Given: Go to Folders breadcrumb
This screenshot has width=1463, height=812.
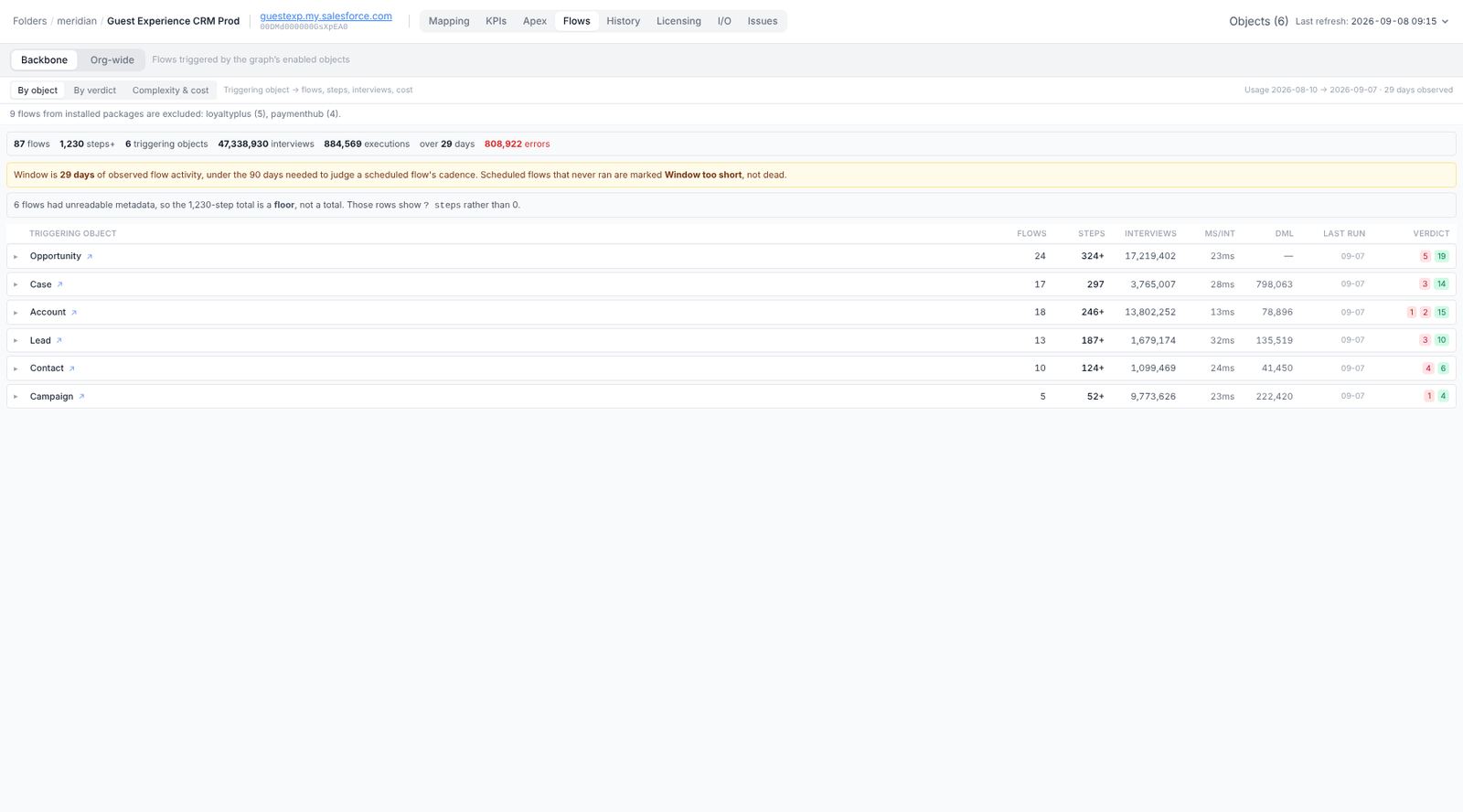Looking at the screenshot, I should coord(30,21).
